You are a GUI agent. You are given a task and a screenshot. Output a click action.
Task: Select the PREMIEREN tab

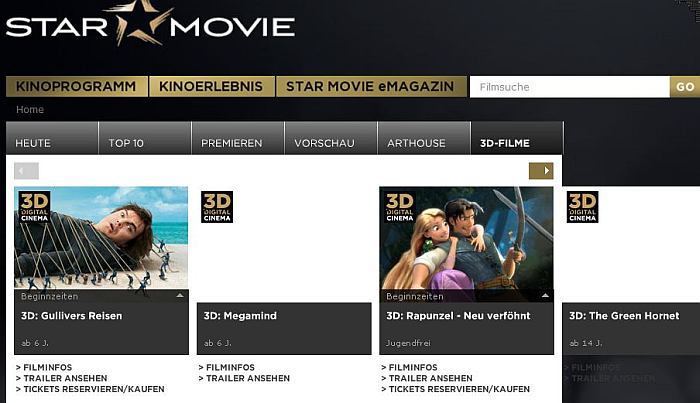pos(238,138)
